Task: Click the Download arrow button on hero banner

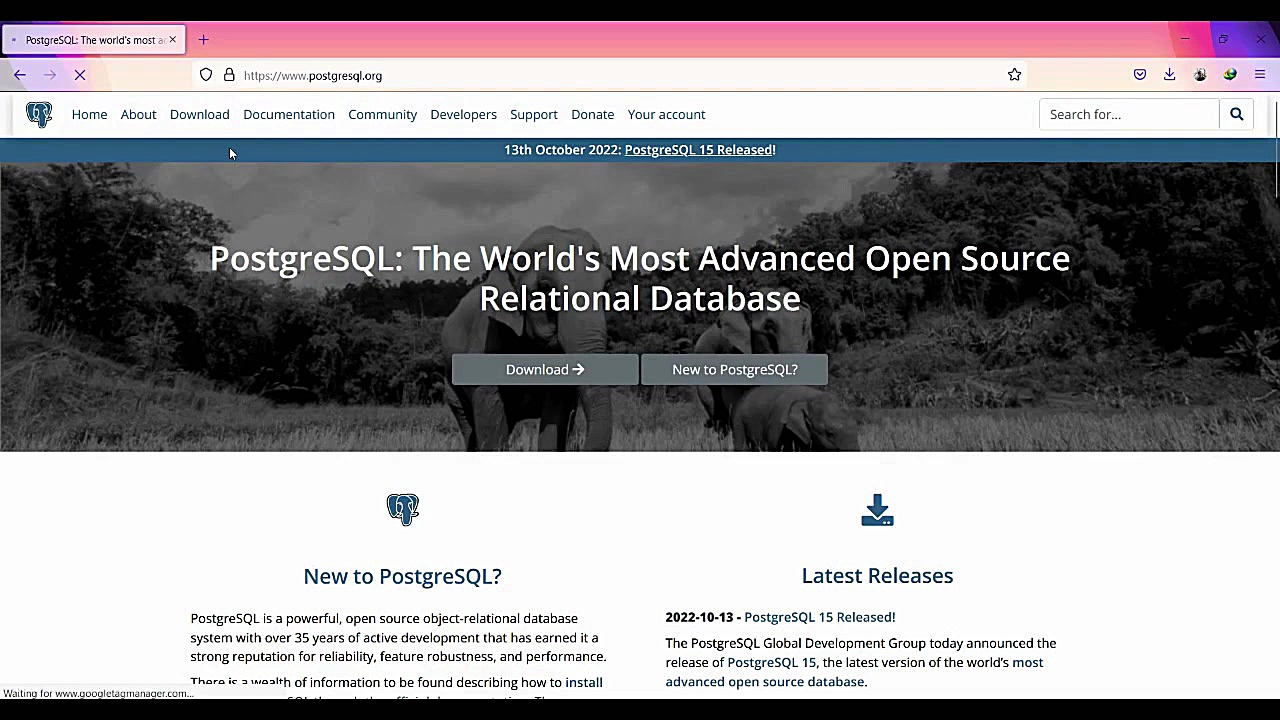Action: click(545, 369)
